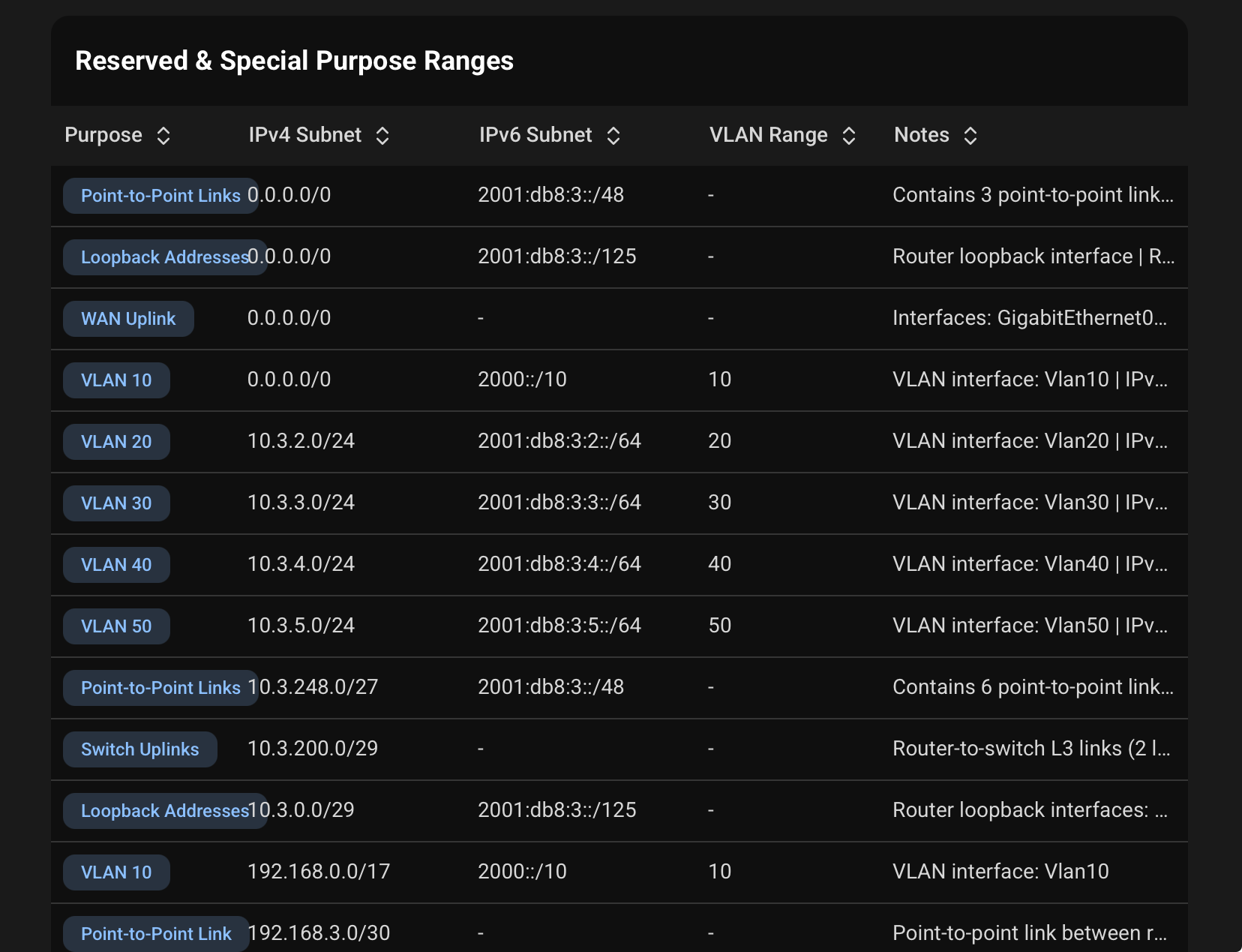
Task: Click note 'Contains 6 point-to-point link...'
Action: coord(1033,687)
